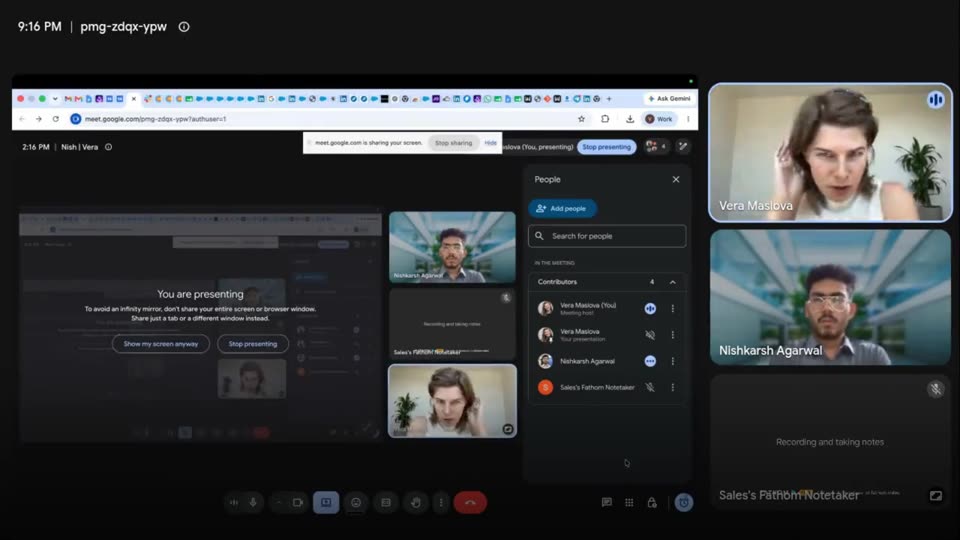Click blue dots icon on Nishkarsh Agarwal row
This screenshot has width=960, height=540.
click(650, 361)
